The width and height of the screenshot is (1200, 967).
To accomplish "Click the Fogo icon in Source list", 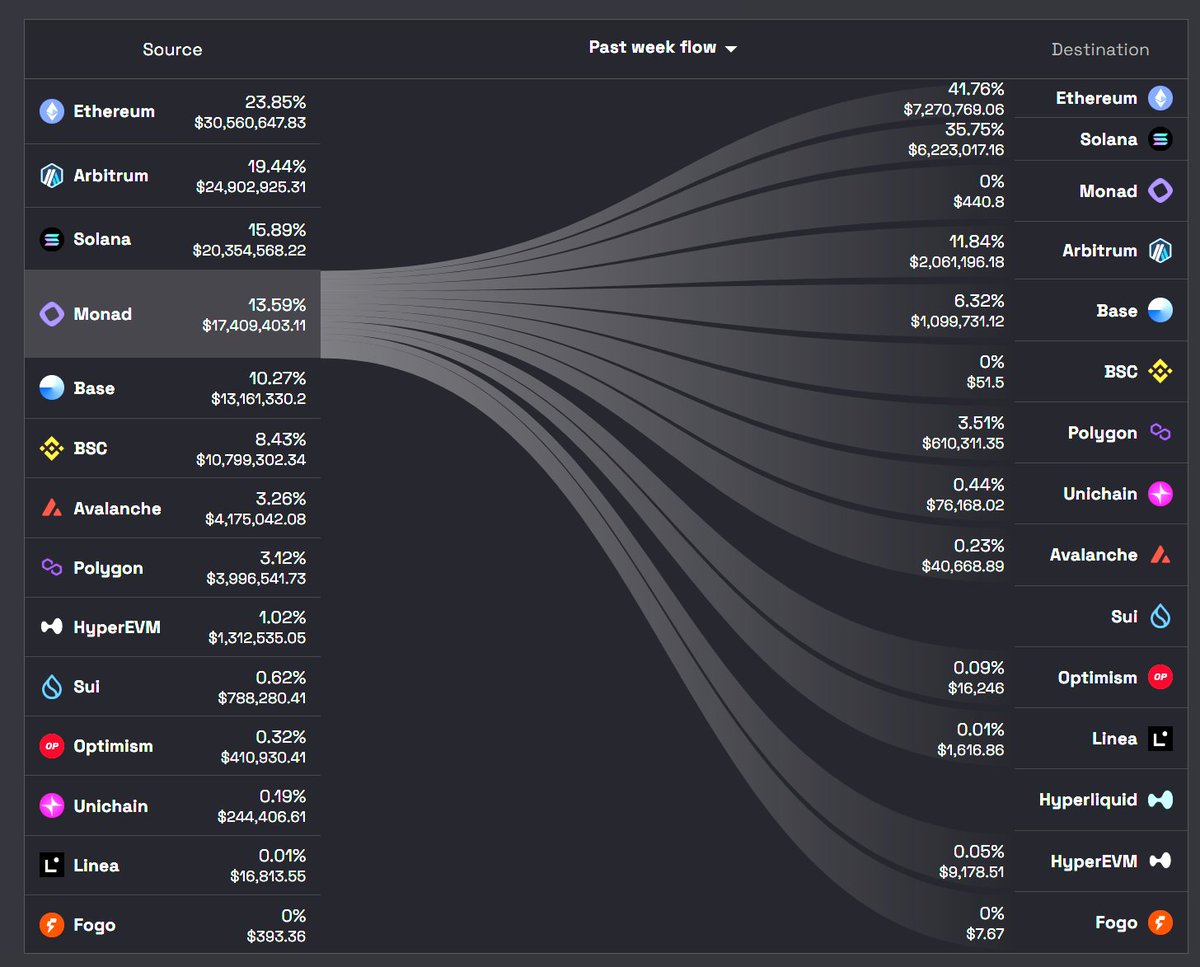I will 52,925.
